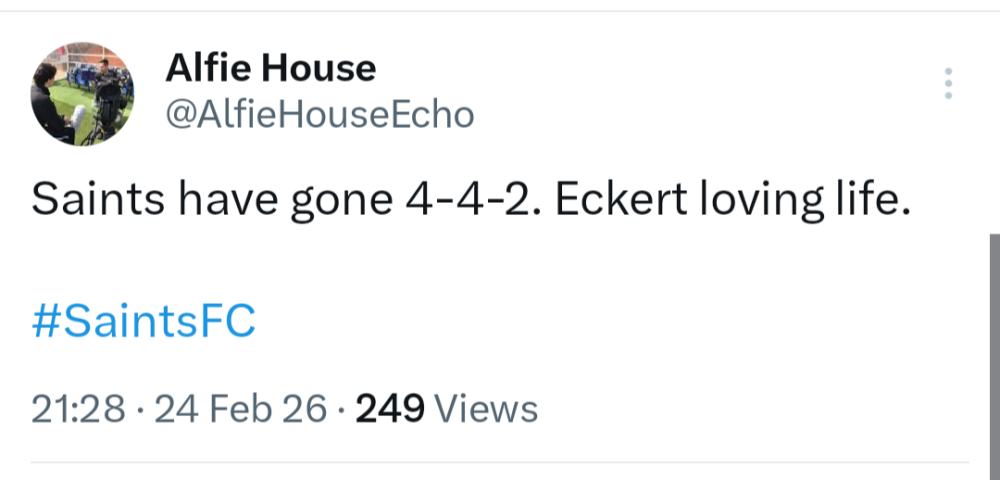Click the bold 249 number
The height and width of the screenshot is (480, 1000).
click(x=391, y=408)
